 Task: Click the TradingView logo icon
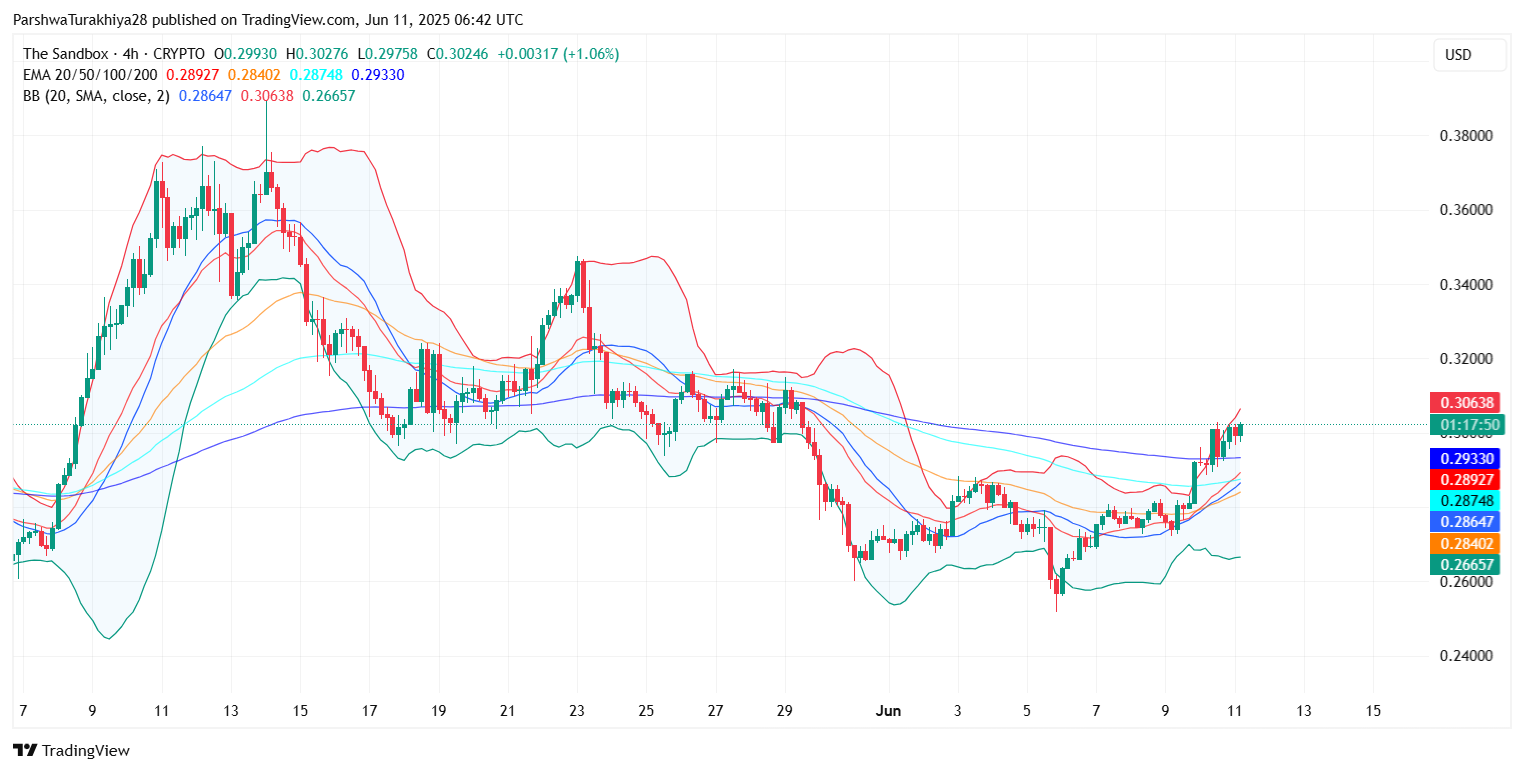(x=24, y=751)
